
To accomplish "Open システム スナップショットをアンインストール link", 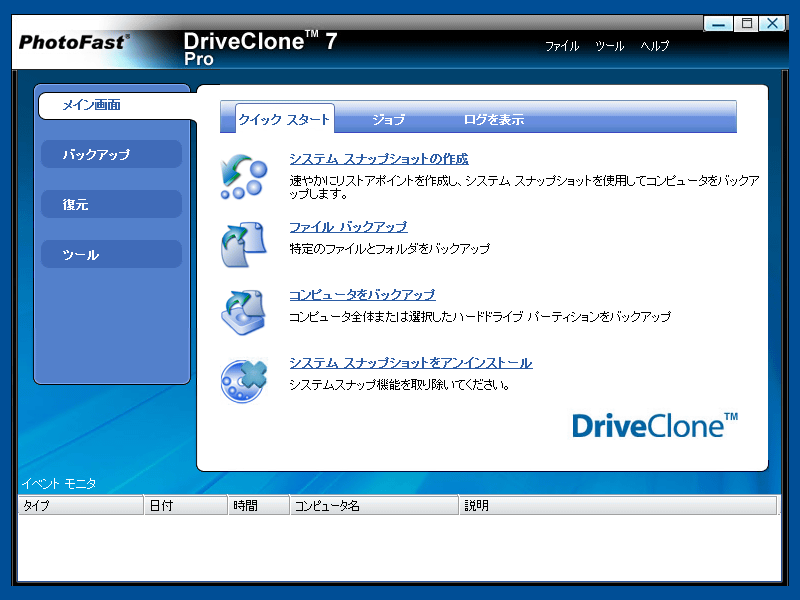I will (x=410, y=363).
